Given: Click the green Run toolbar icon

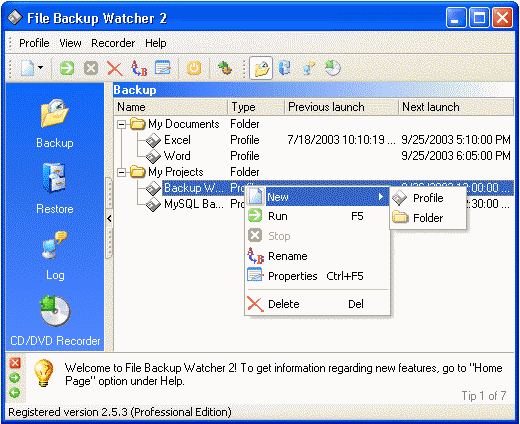Looking at the screenshot, I should pyautogui.click(x=67, y=68).
